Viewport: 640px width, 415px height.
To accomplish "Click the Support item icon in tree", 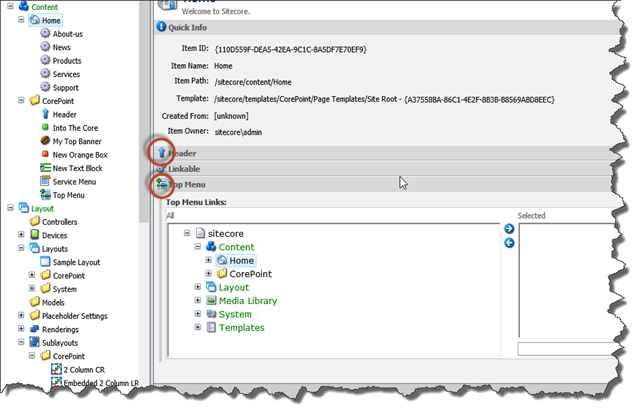I will [x=45, y=87].
